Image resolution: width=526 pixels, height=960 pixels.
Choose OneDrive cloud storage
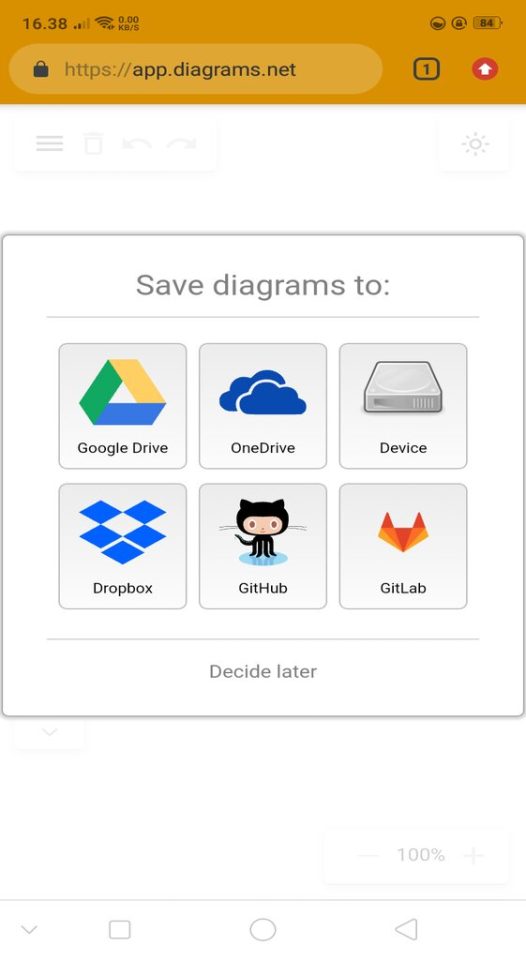[x=263, y=406]
